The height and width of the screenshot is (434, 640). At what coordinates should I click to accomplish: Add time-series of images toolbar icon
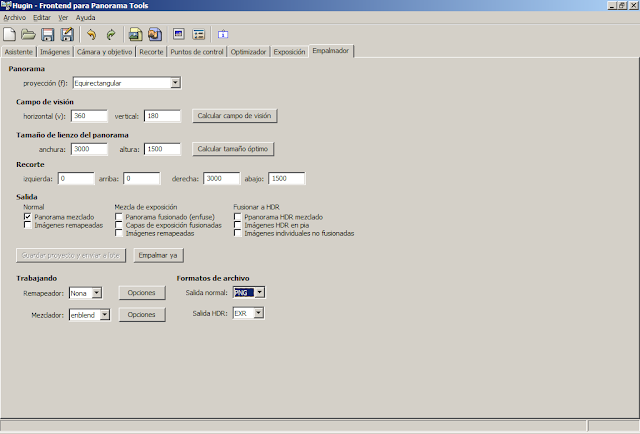click(x=155, y=34)
